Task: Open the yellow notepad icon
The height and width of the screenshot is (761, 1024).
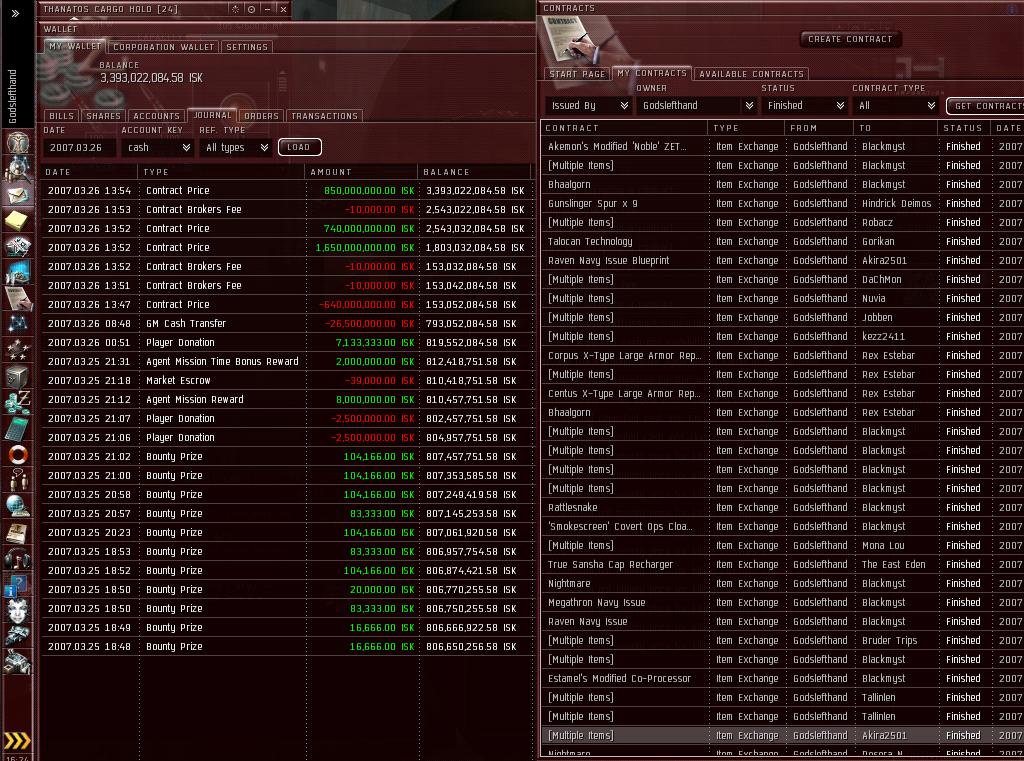Action: click(18, 220)
